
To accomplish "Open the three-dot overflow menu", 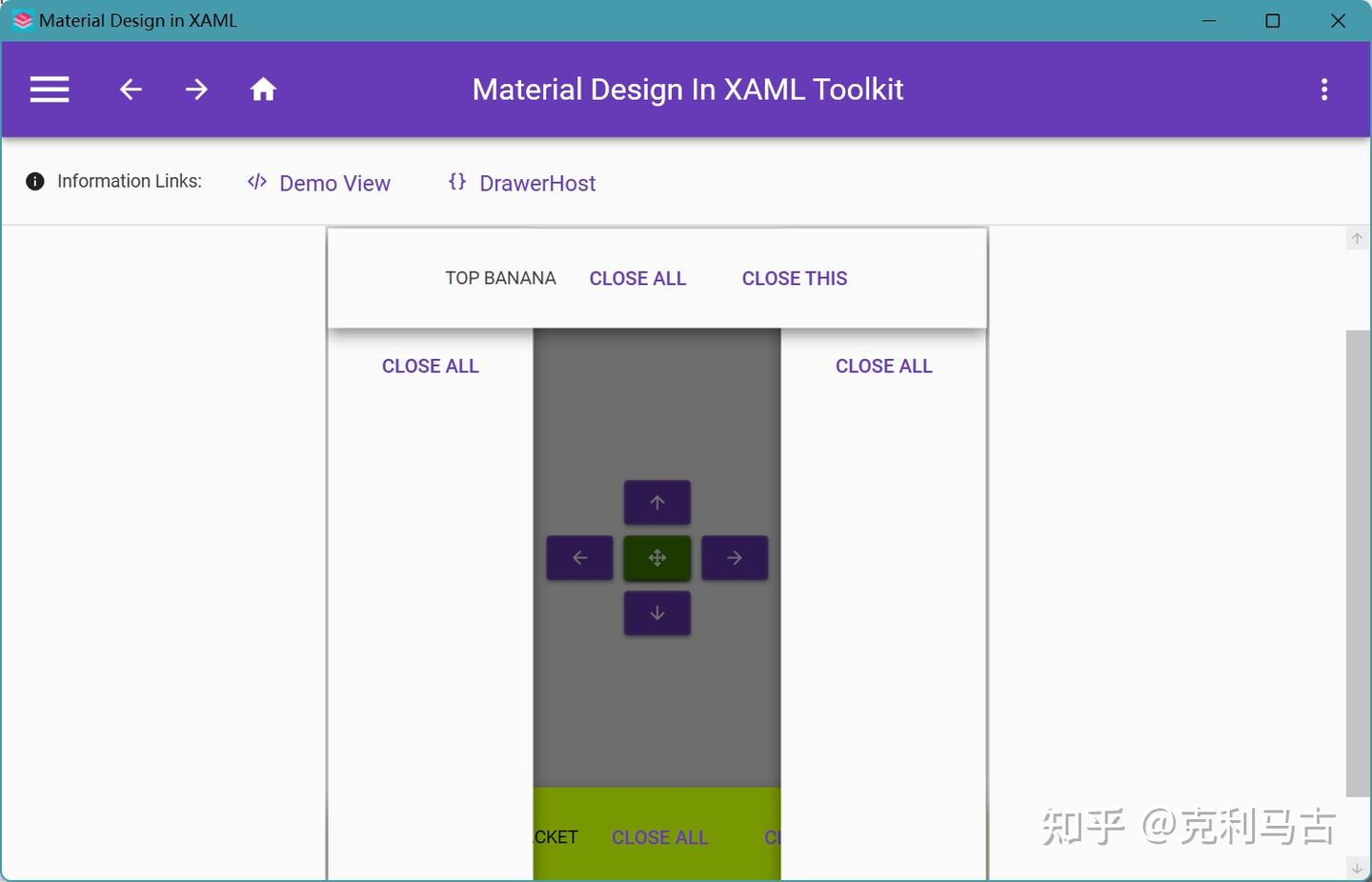I will coord(1323,89).
